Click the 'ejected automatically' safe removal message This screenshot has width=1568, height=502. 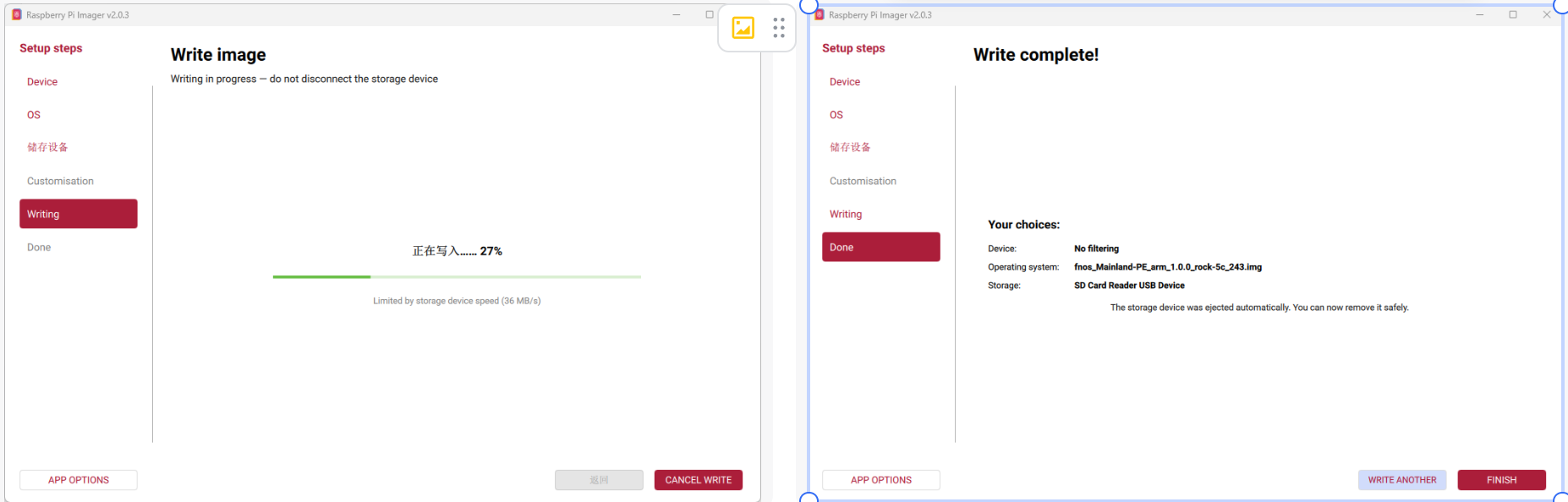click(x=1259, y=308)
